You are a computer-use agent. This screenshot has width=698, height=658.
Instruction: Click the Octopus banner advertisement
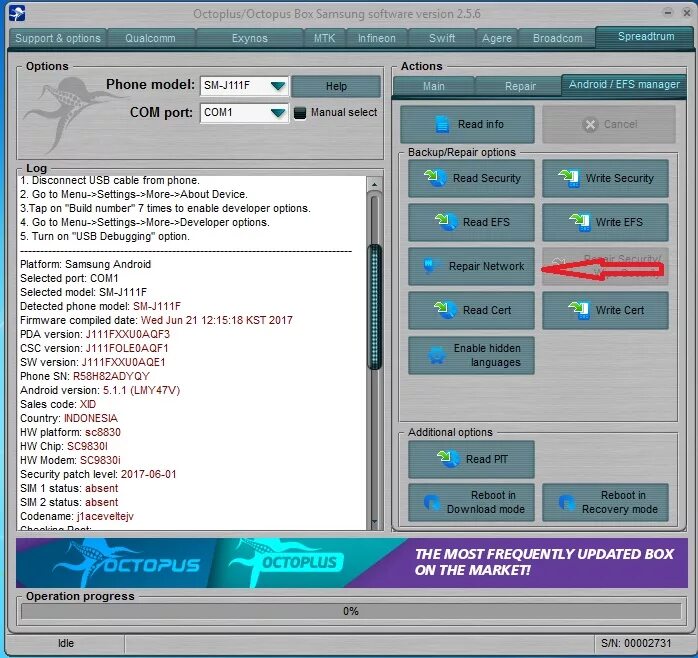pyautogui.click(x=352, y=563)
